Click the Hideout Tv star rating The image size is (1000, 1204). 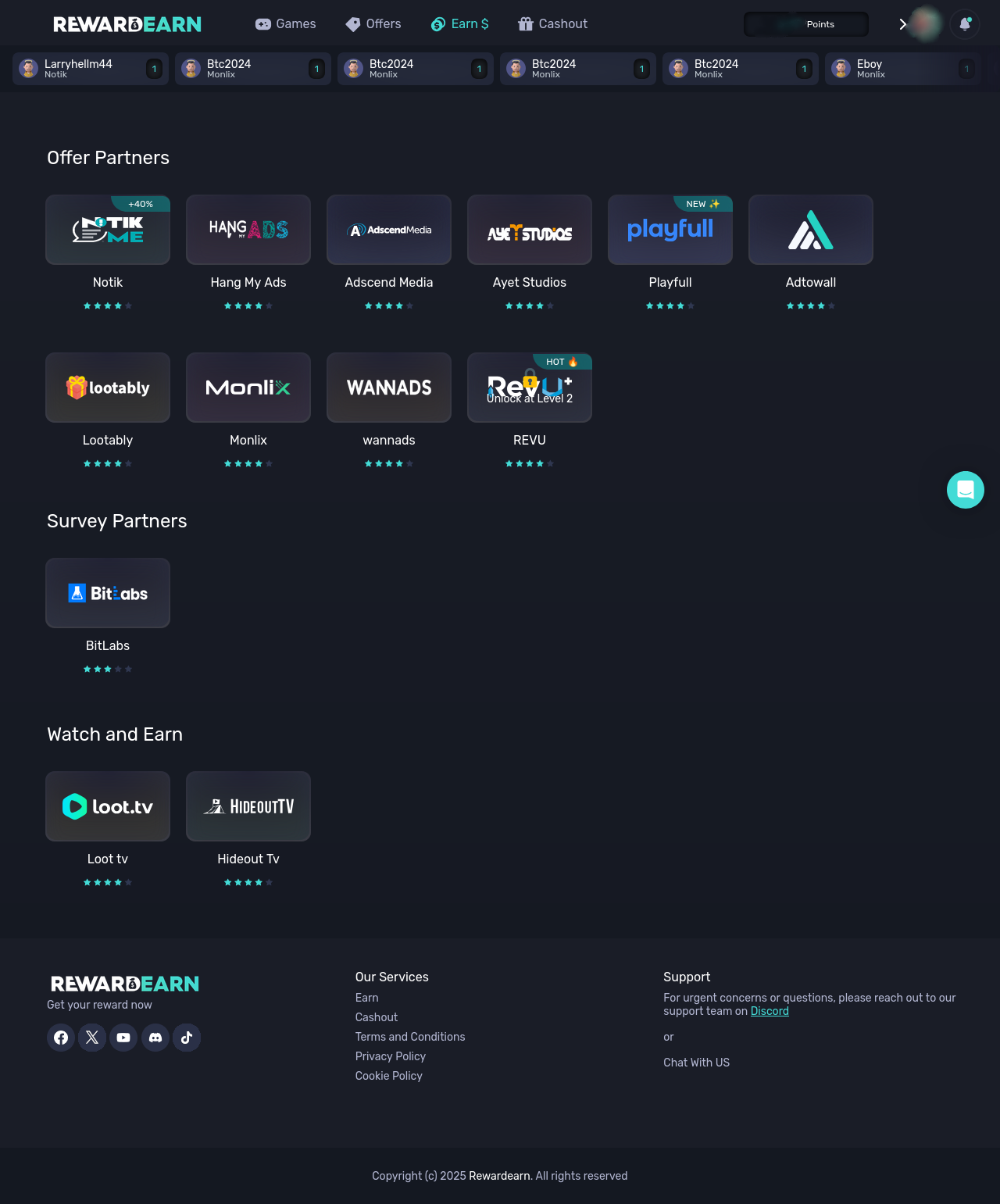248,882
